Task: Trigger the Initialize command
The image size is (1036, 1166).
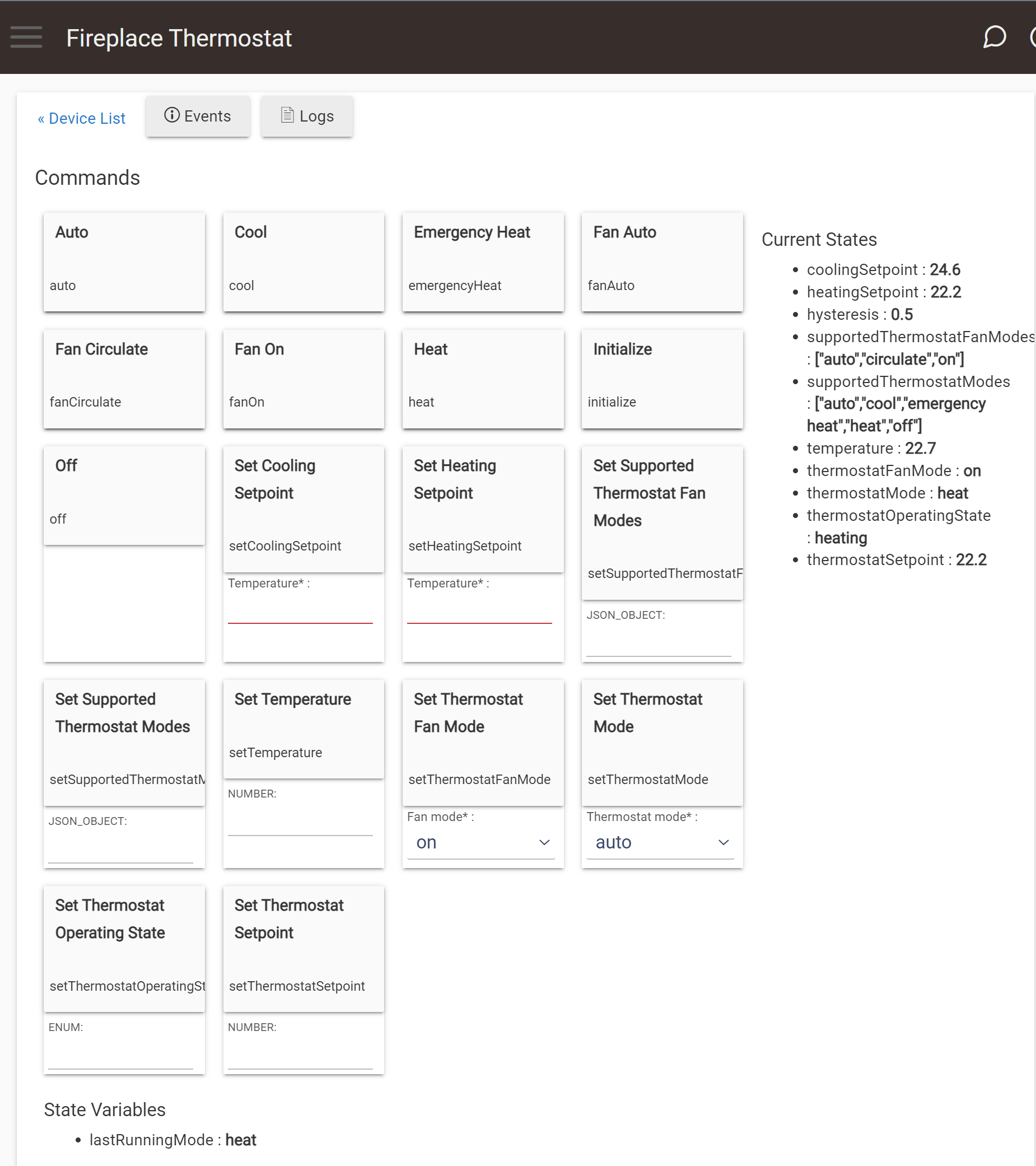Action: [x=662, y=379]
